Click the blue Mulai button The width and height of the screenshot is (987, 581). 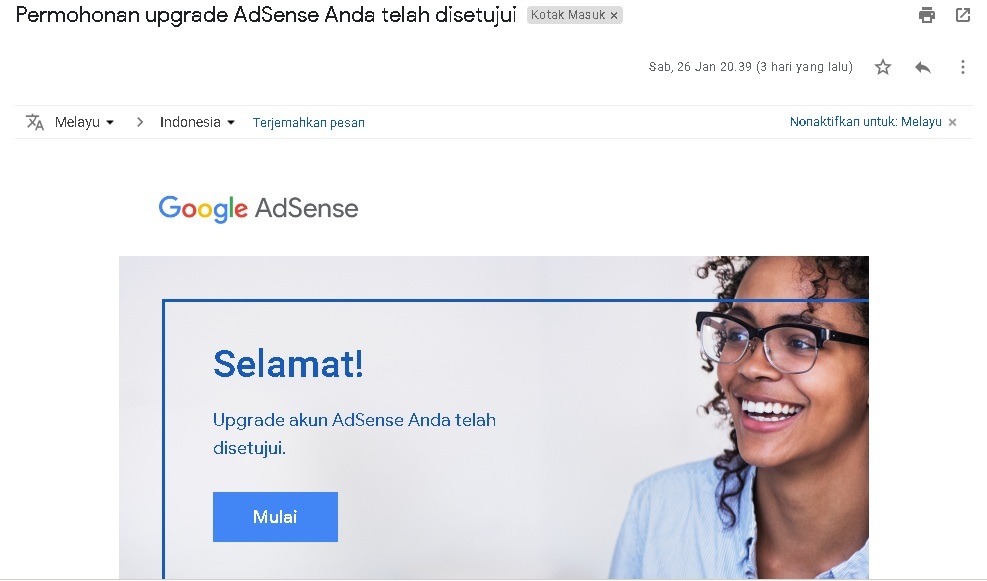tap(275, 517)
